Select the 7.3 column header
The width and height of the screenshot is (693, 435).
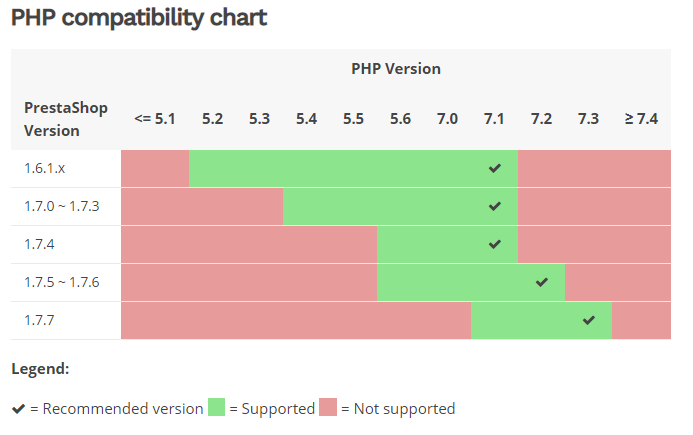pyautogui.click(x=588, y=118)
